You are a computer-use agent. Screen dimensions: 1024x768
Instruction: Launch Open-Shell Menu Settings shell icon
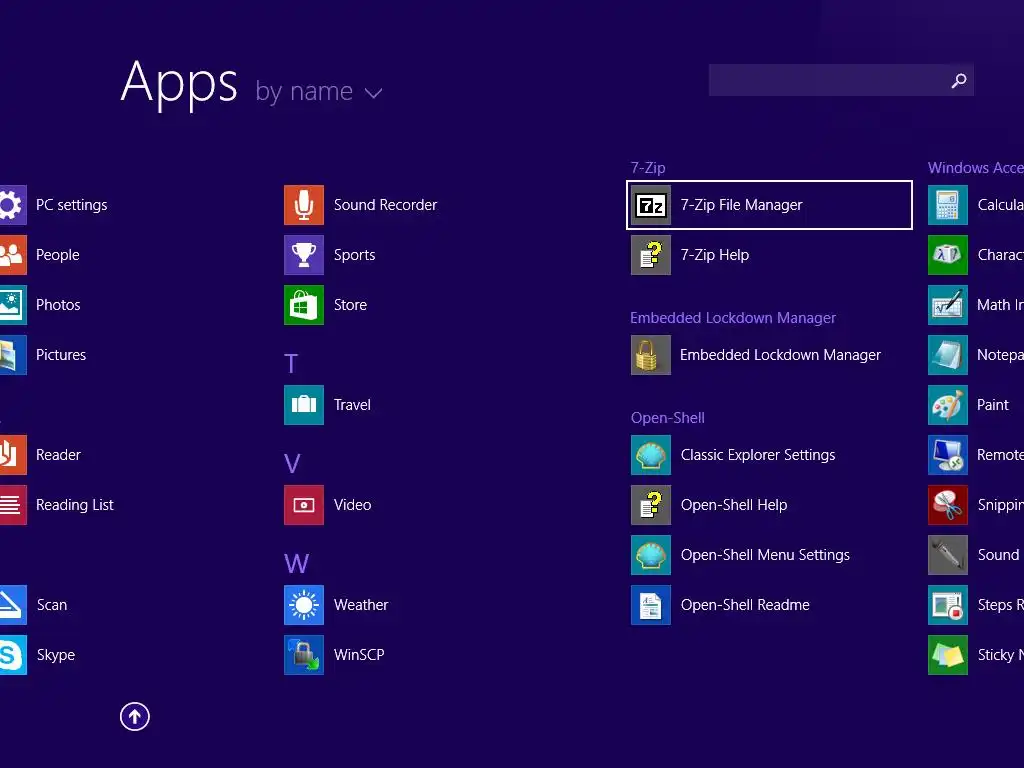coord(650,555)
